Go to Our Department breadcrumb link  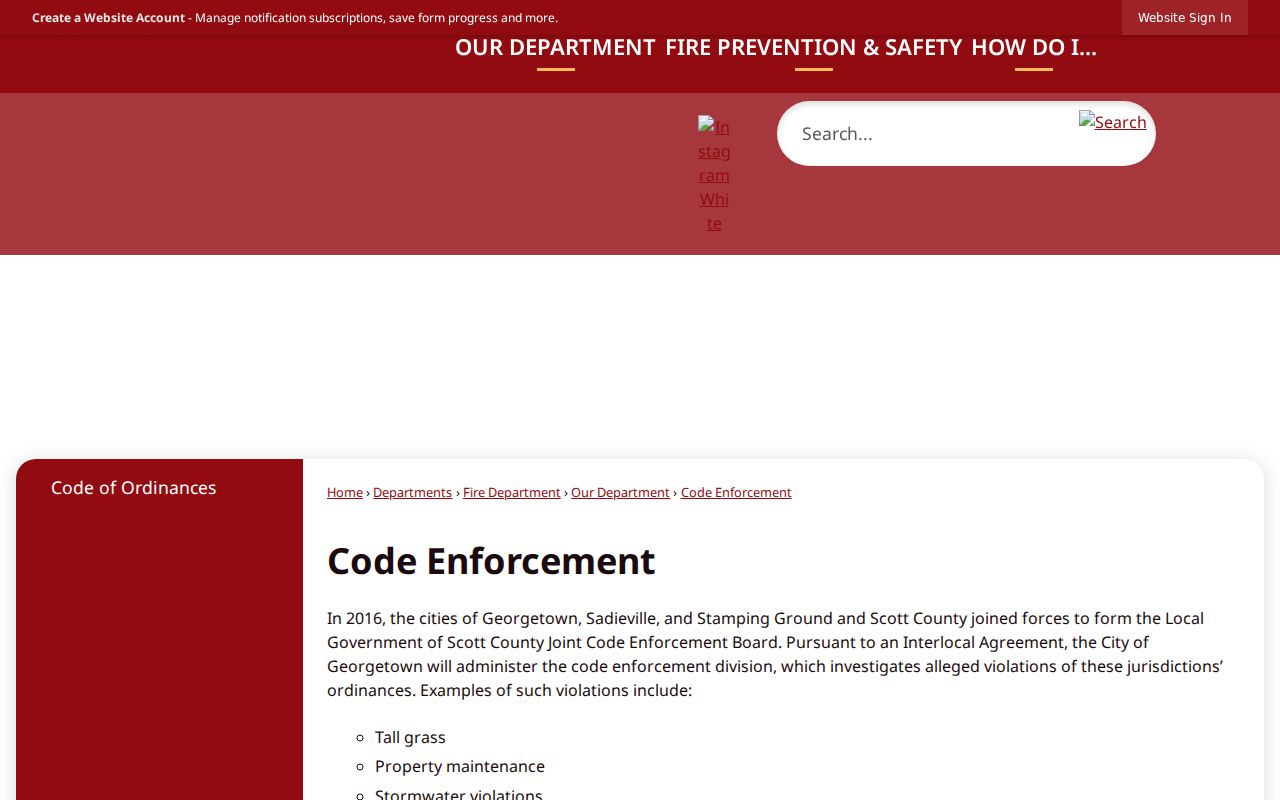[x=620, y=492]
